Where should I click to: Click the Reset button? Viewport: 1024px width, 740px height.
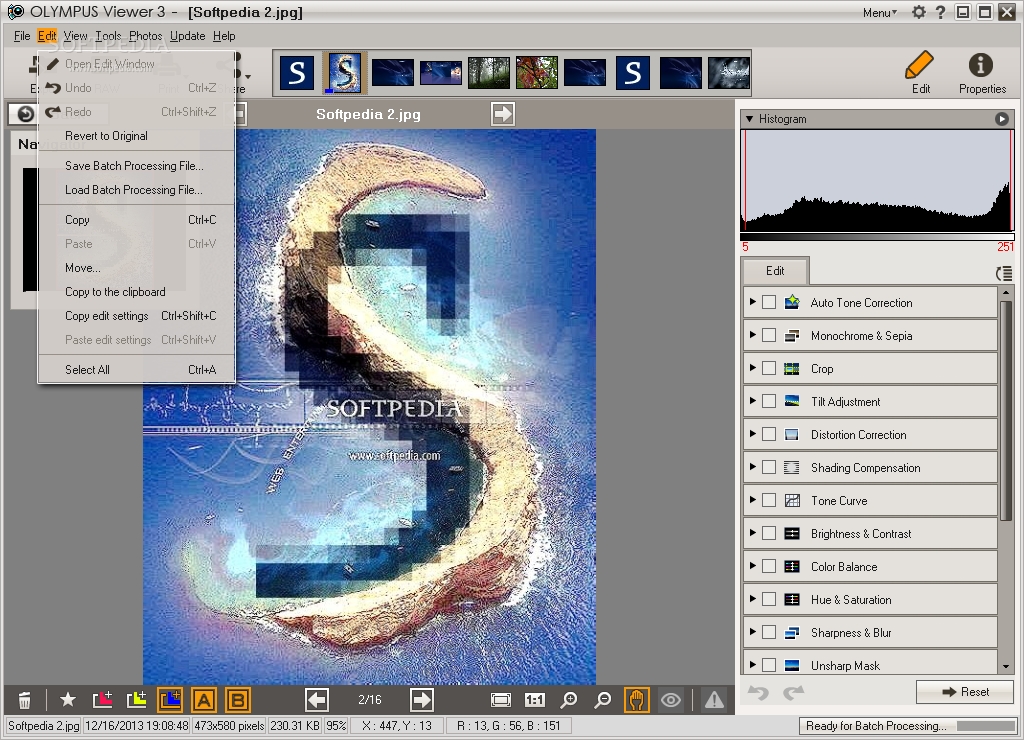pyautogui.click(x=965, y=692)
